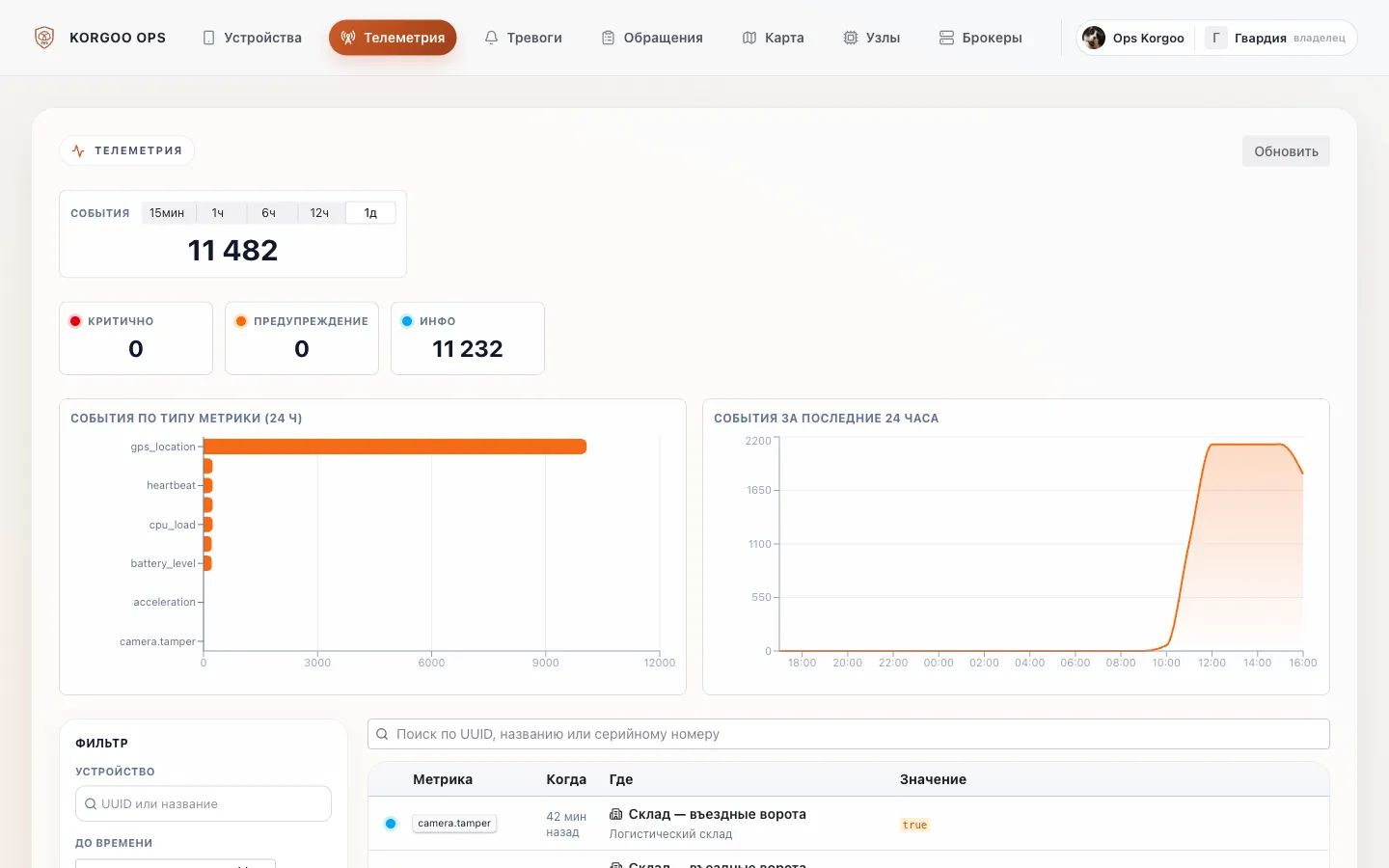Click the camera.tamper metric tag in table
Image resolution: width=1389 pixels, height=868 pixels.
point(454,824)
